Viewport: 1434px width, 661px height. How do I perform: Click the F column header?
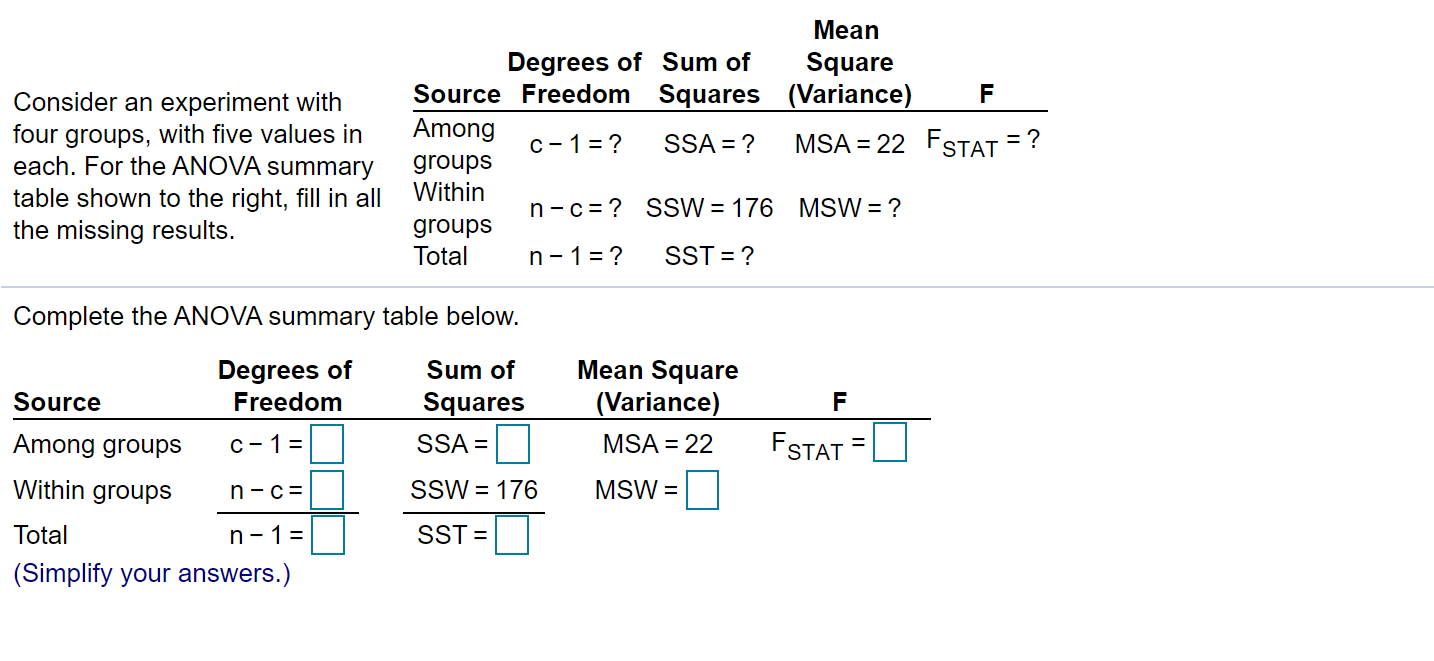coord(839,401)
